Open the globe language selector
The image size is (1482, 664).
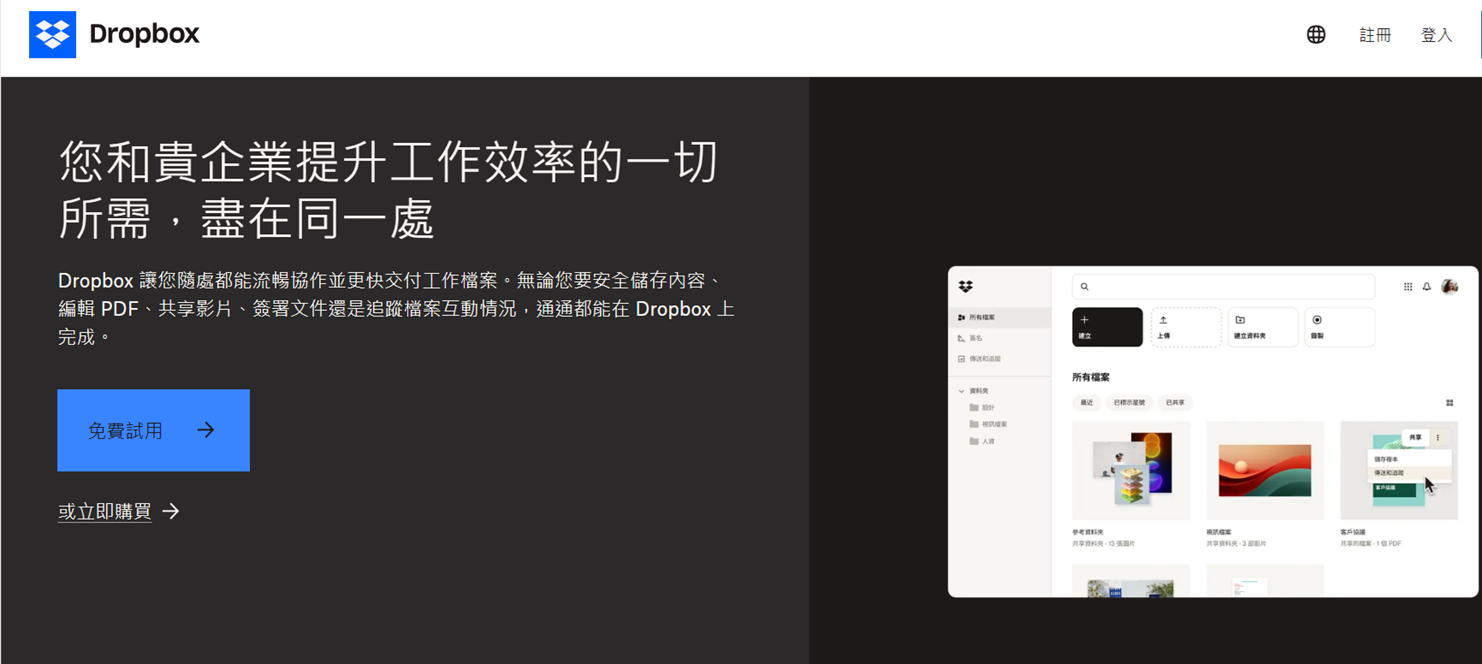tap(1316, 34)
